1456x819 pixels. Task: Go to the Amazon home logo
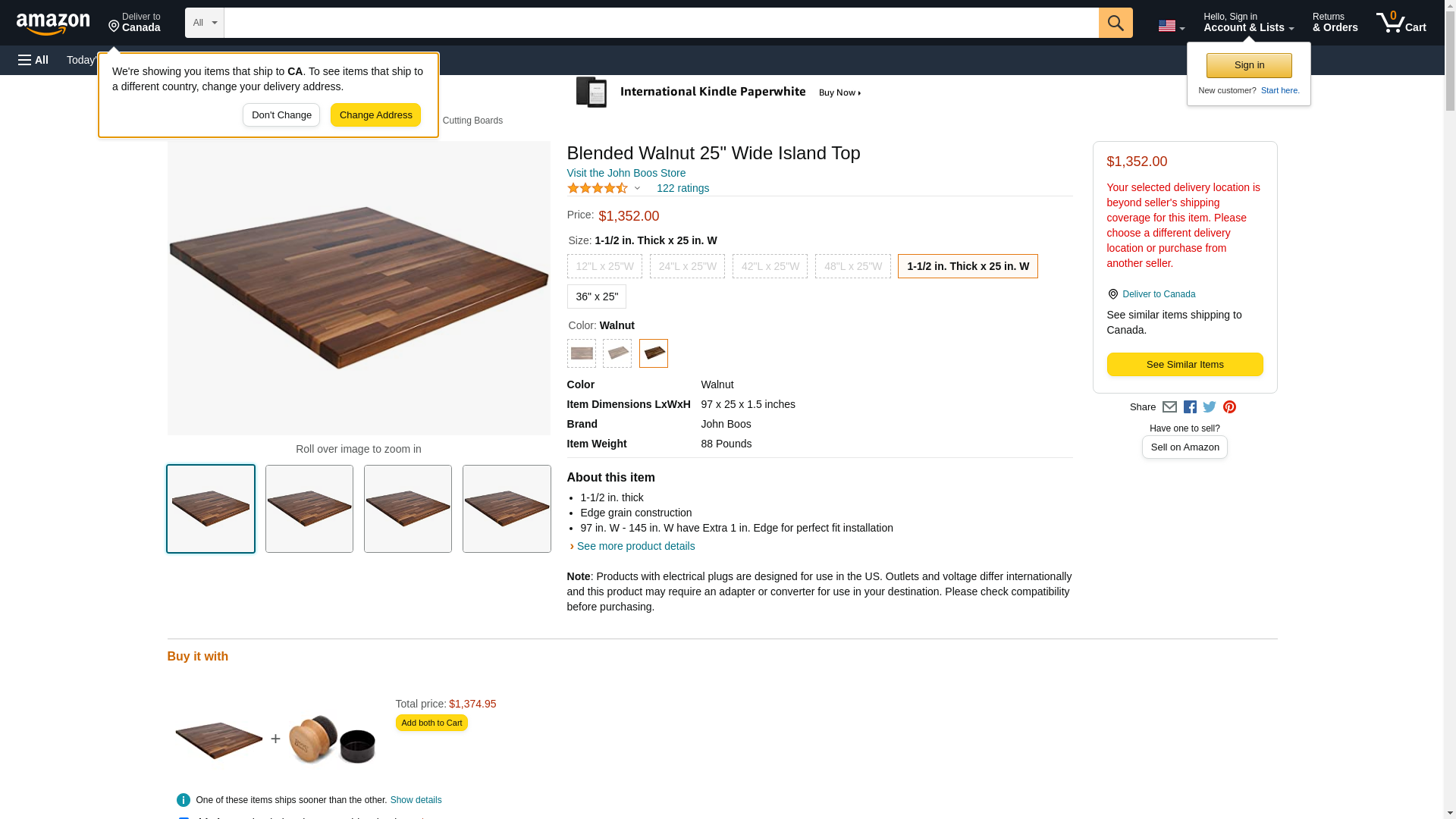pos(53,24)
